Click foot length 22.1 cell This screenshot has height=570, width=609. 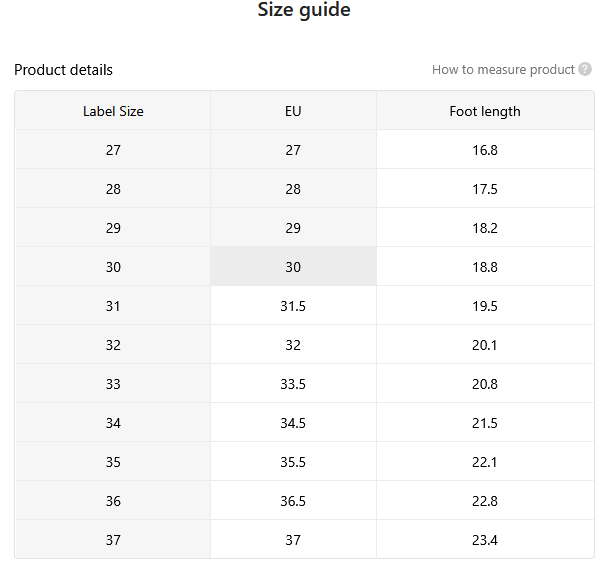click(485, 462)
